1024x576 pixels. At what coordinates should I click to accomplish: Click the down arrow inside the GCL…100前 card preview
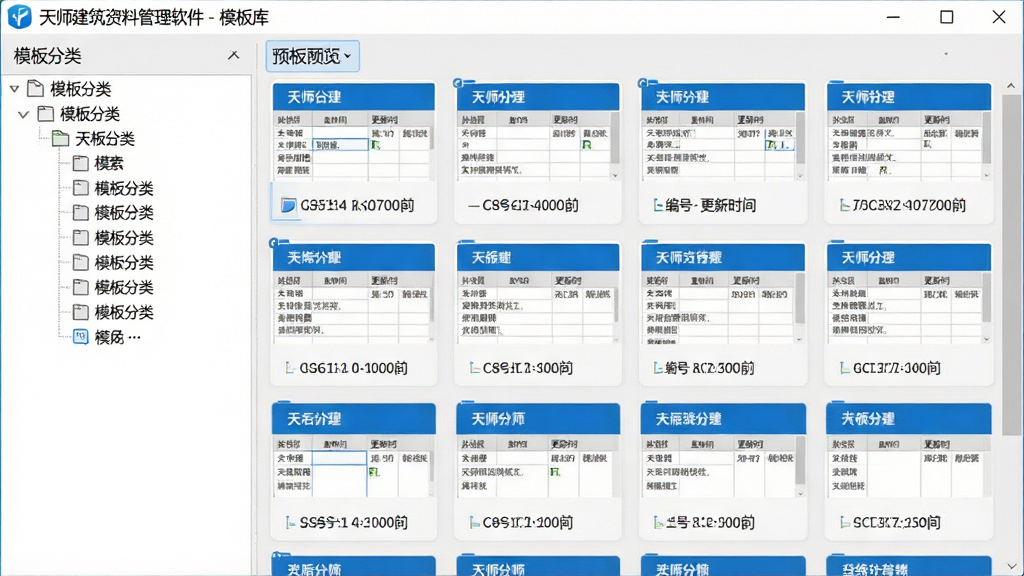[x=986, y=339]
